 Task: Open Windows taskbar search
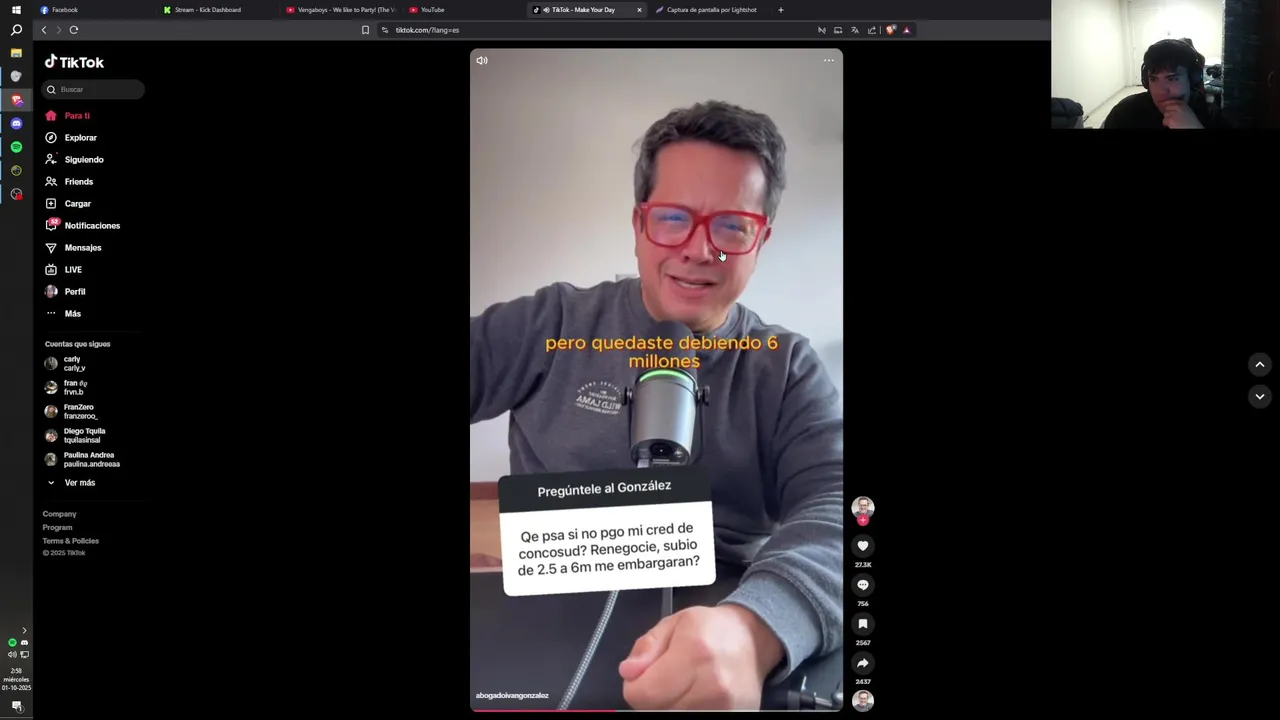coord(16,30)
